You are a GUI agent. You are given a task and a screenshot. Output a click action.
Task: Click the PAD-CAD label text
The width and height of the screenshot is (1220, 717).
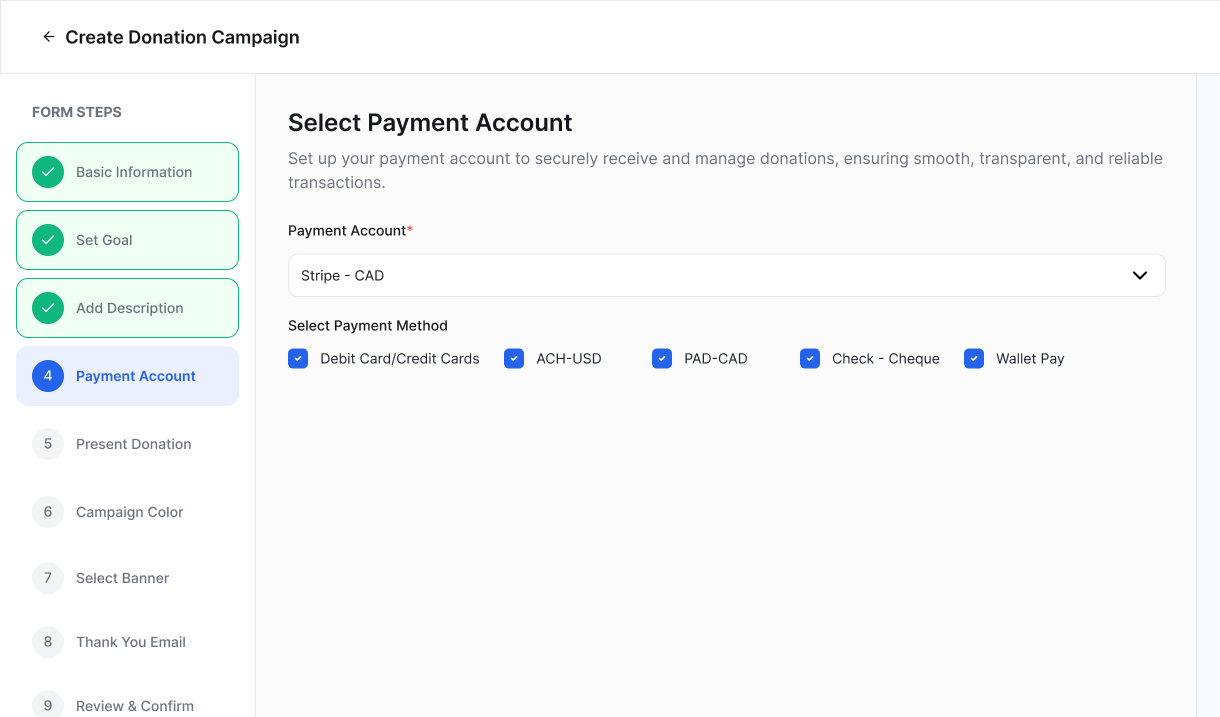716,358
